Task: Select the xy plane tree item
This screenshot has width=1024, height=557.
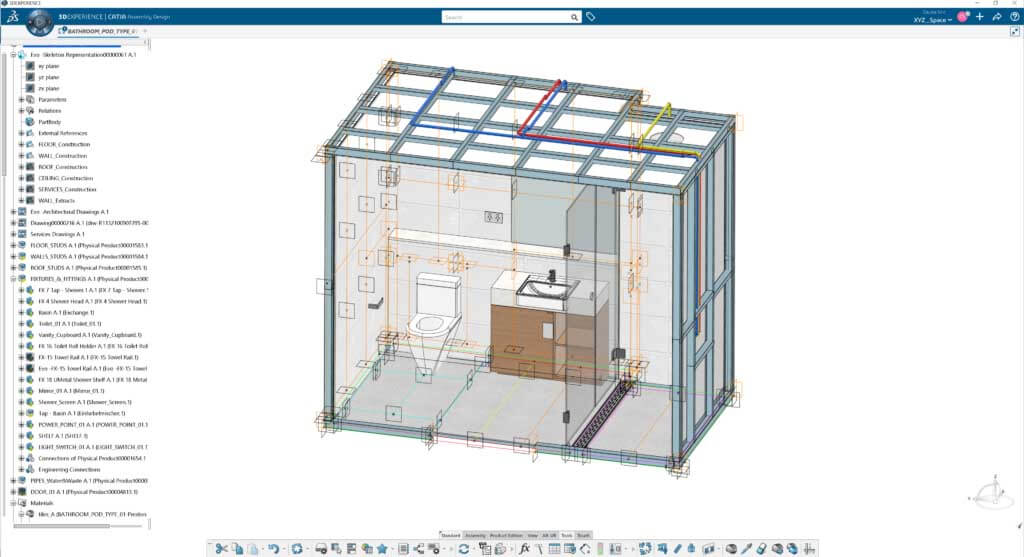Action: [48, 66]
